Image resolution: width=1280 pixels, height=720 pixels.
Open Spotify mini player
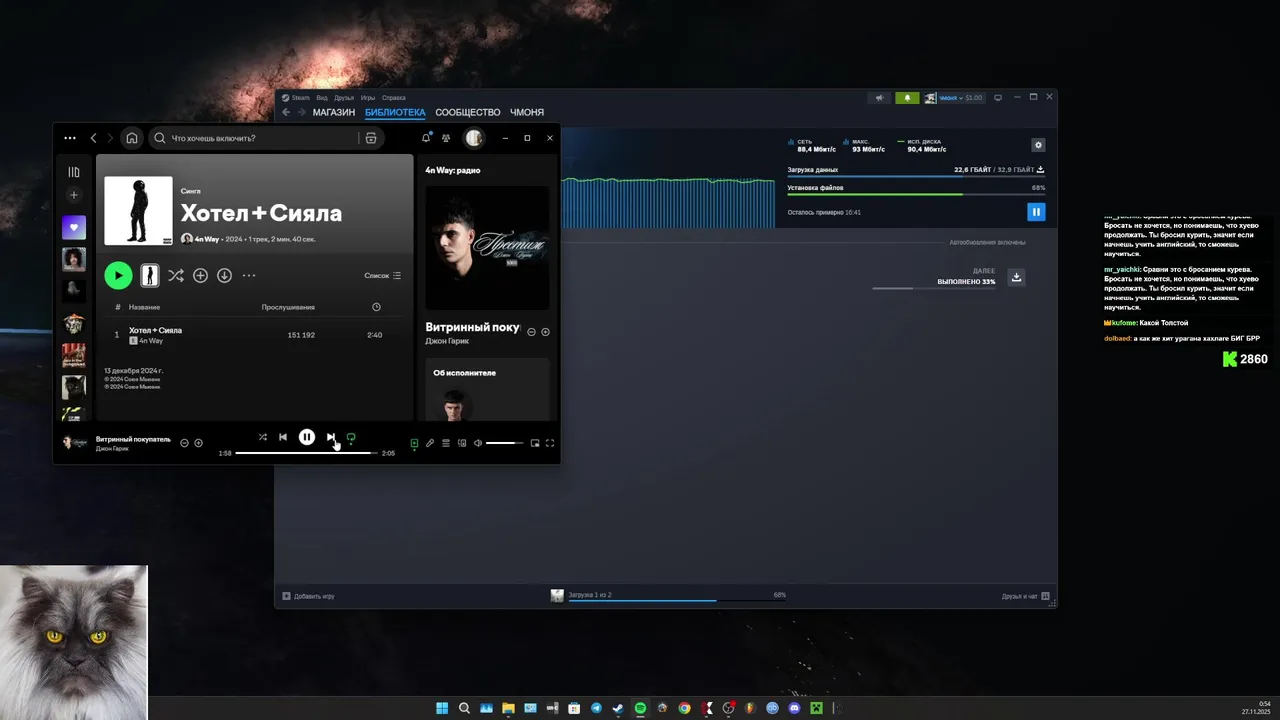tap(535, 443)
